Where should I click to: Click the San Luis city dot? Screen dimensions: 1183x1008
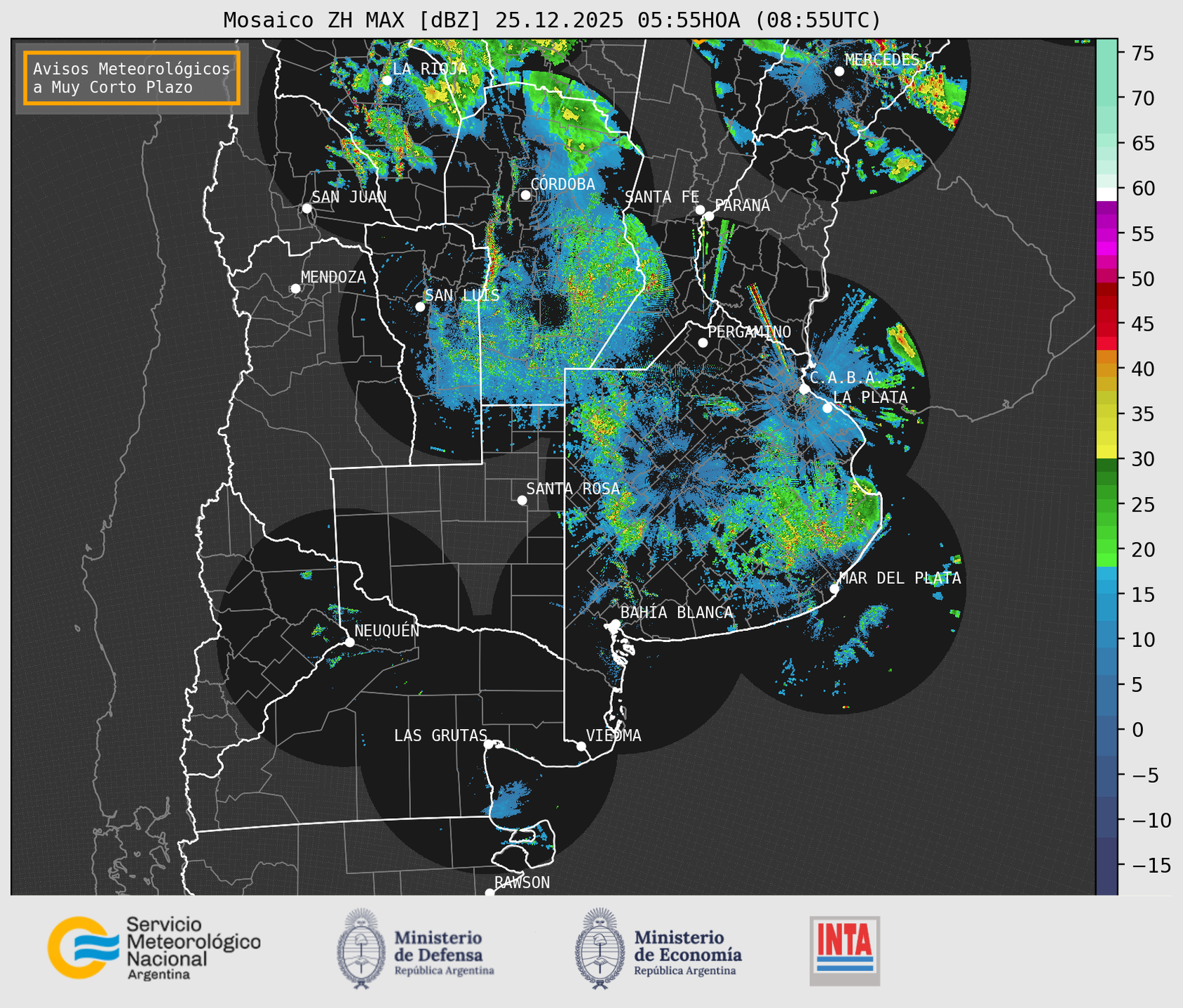pyautogui.click(x=420, y=306)
